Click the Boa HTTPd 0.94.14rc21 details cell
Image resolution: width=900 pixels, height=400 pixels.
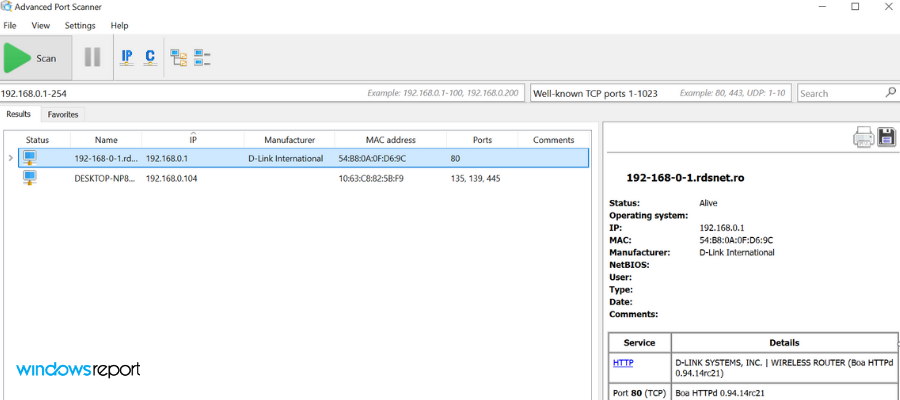point(785,393)
